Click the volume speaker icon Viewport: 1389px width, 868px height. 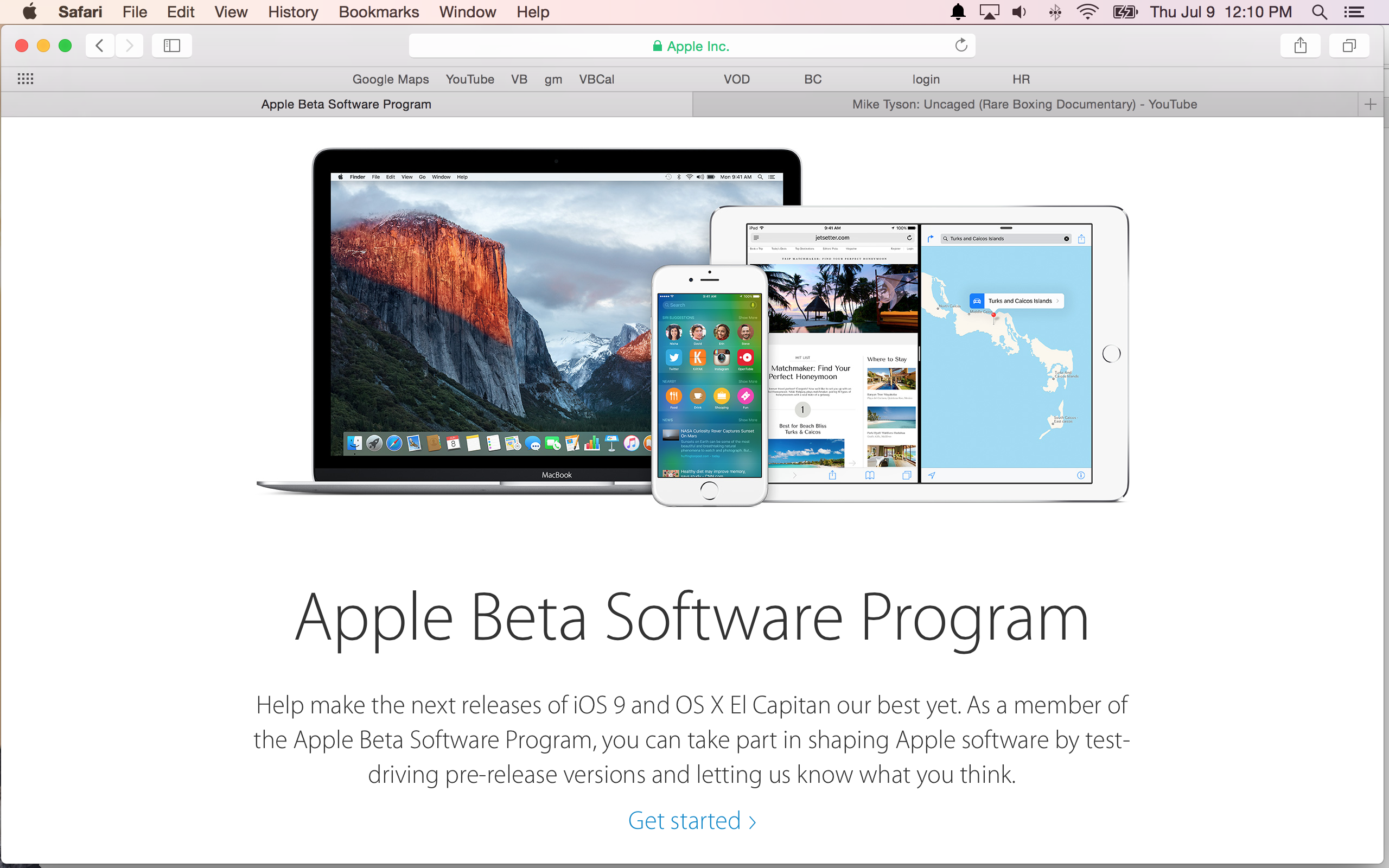(x=1020, y=12)
